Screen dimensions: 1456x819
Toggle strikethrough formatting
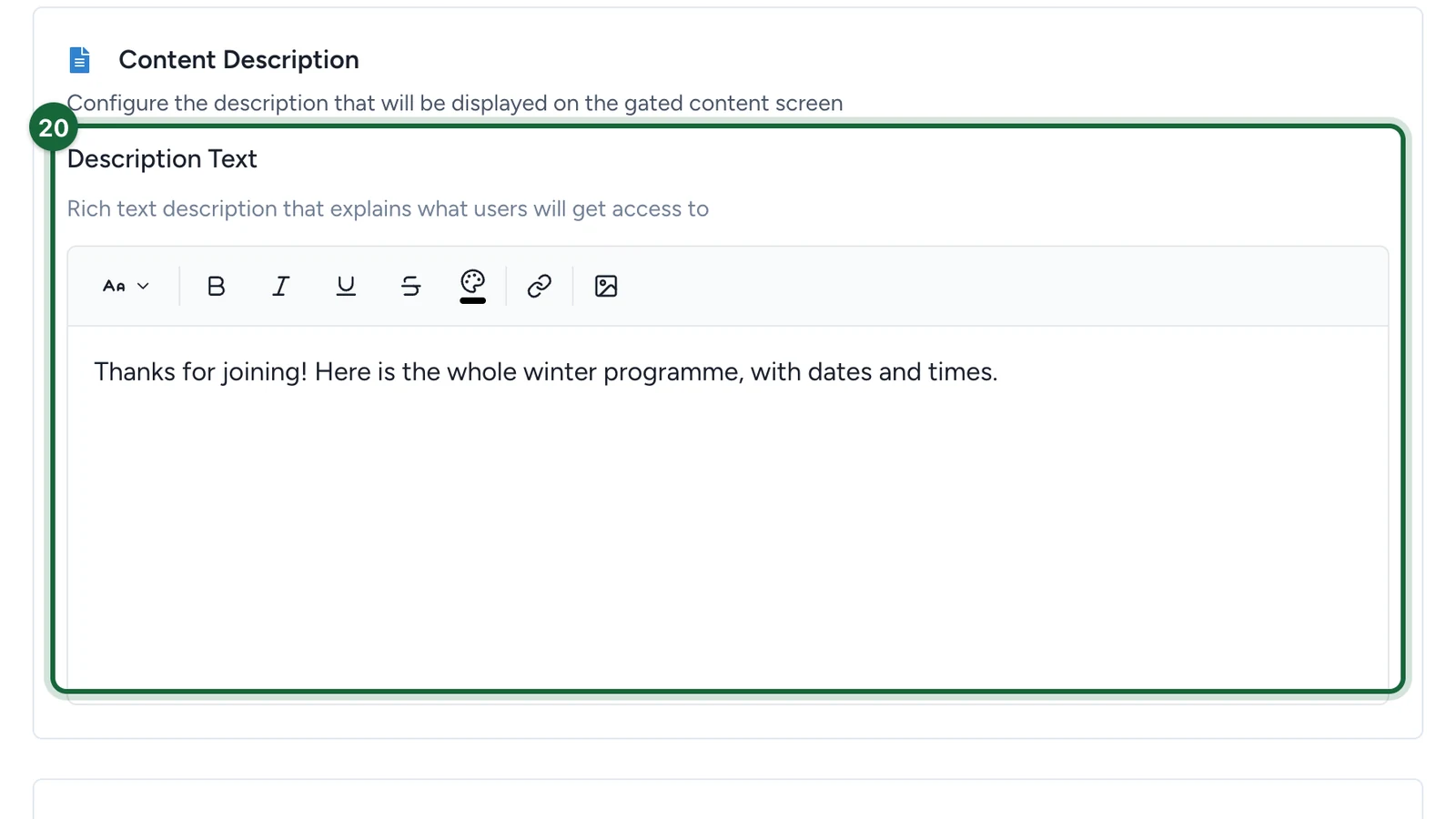(x=410, y=286)
